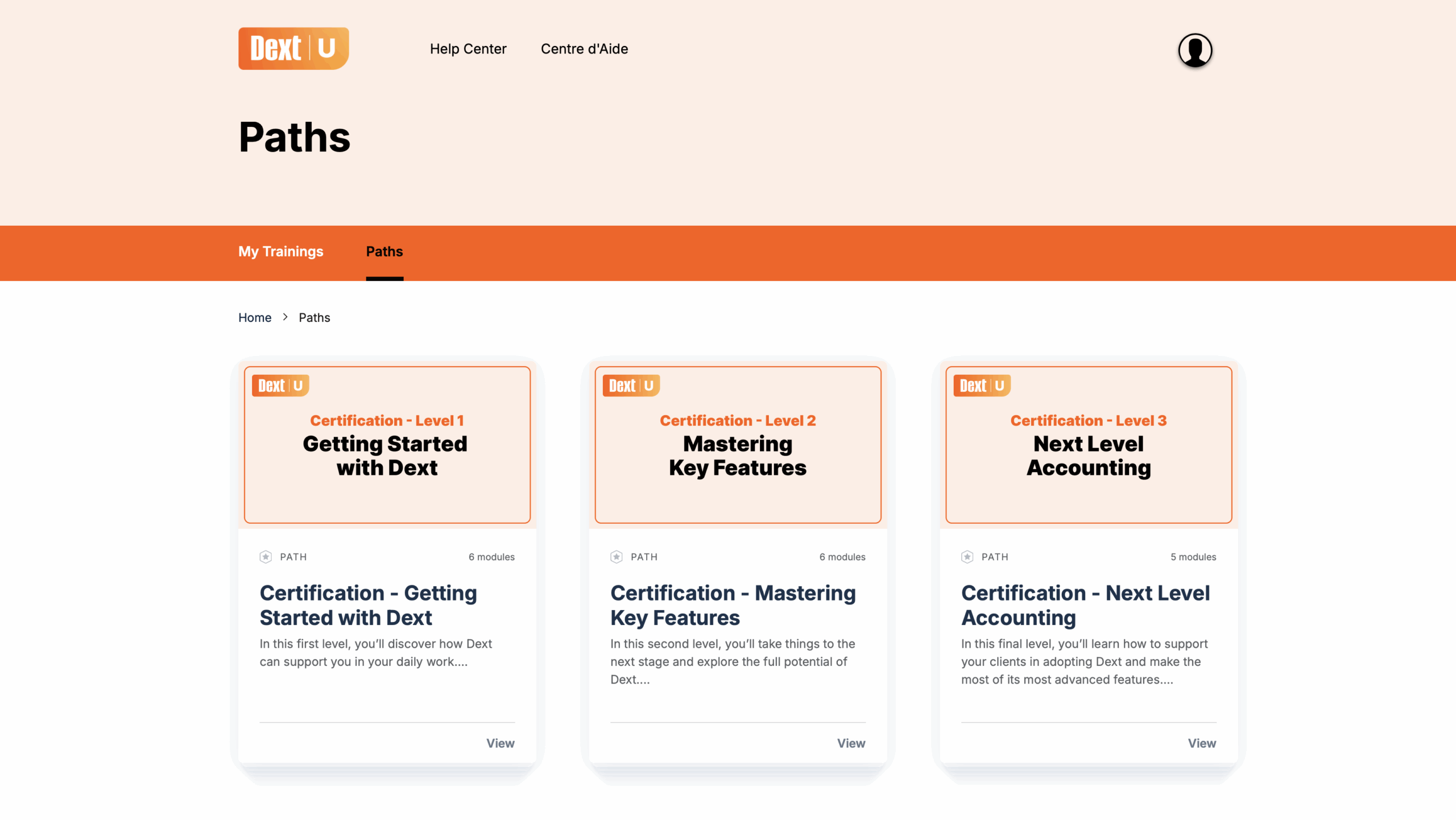View the Mastering Key Features path
Image resolution: width=1456 pixels, height=820 pixels.
851,743
